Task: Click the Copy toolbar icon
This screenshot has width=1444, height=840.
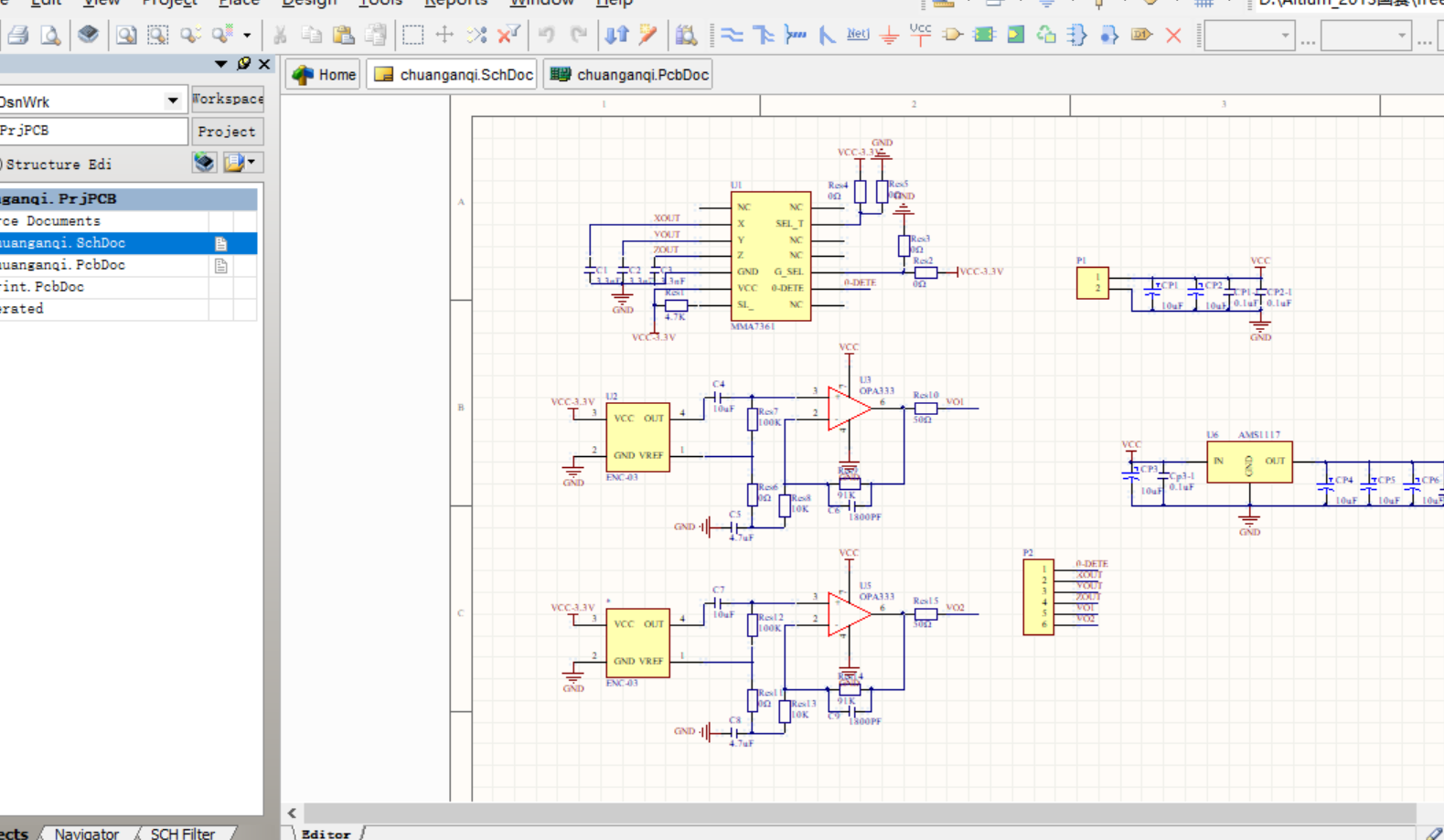Action: click(312, 36)
